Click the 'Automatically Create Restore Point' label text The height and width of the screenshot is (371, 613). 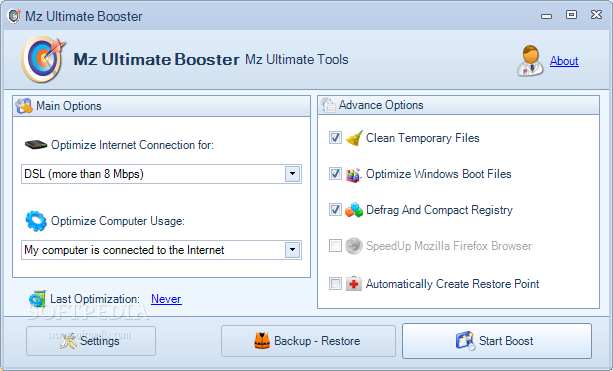click(x=453, y=284)
